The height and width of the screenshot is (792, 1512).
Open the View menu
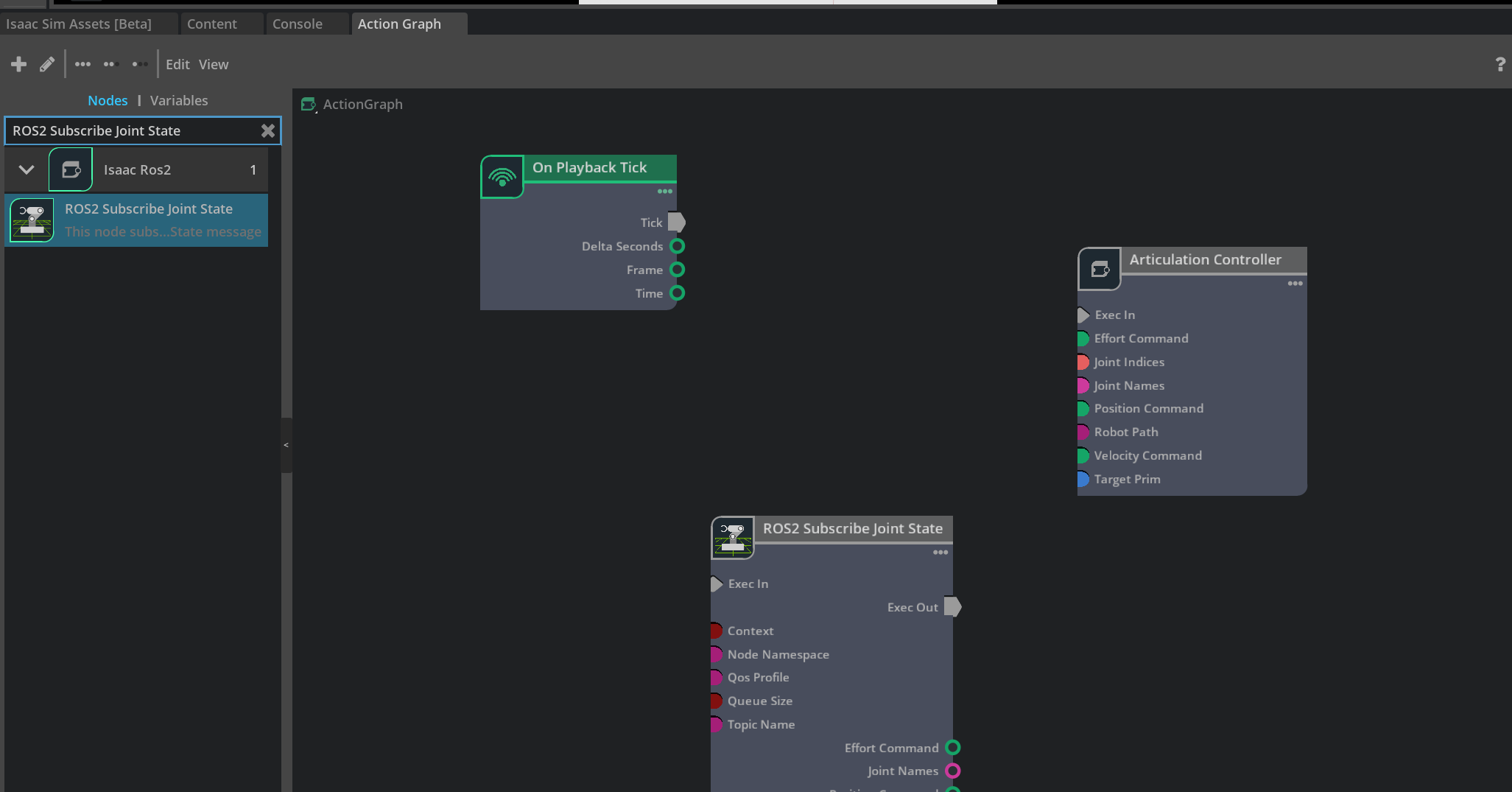click(x=214, y=64)
